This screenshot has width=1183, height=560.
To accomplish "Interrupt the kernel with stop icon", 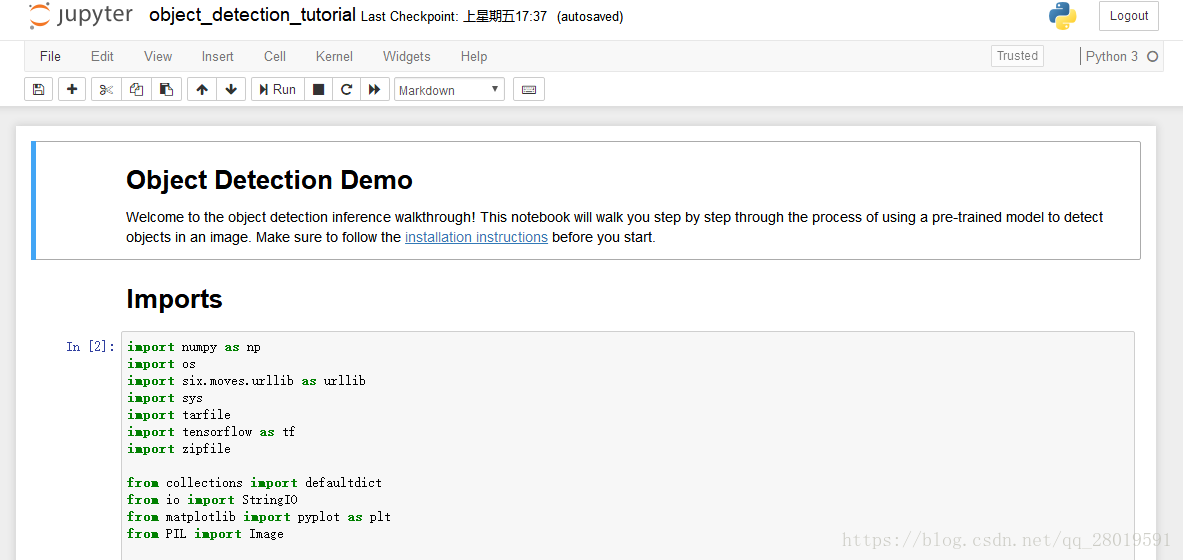I will tap(319, 90).
